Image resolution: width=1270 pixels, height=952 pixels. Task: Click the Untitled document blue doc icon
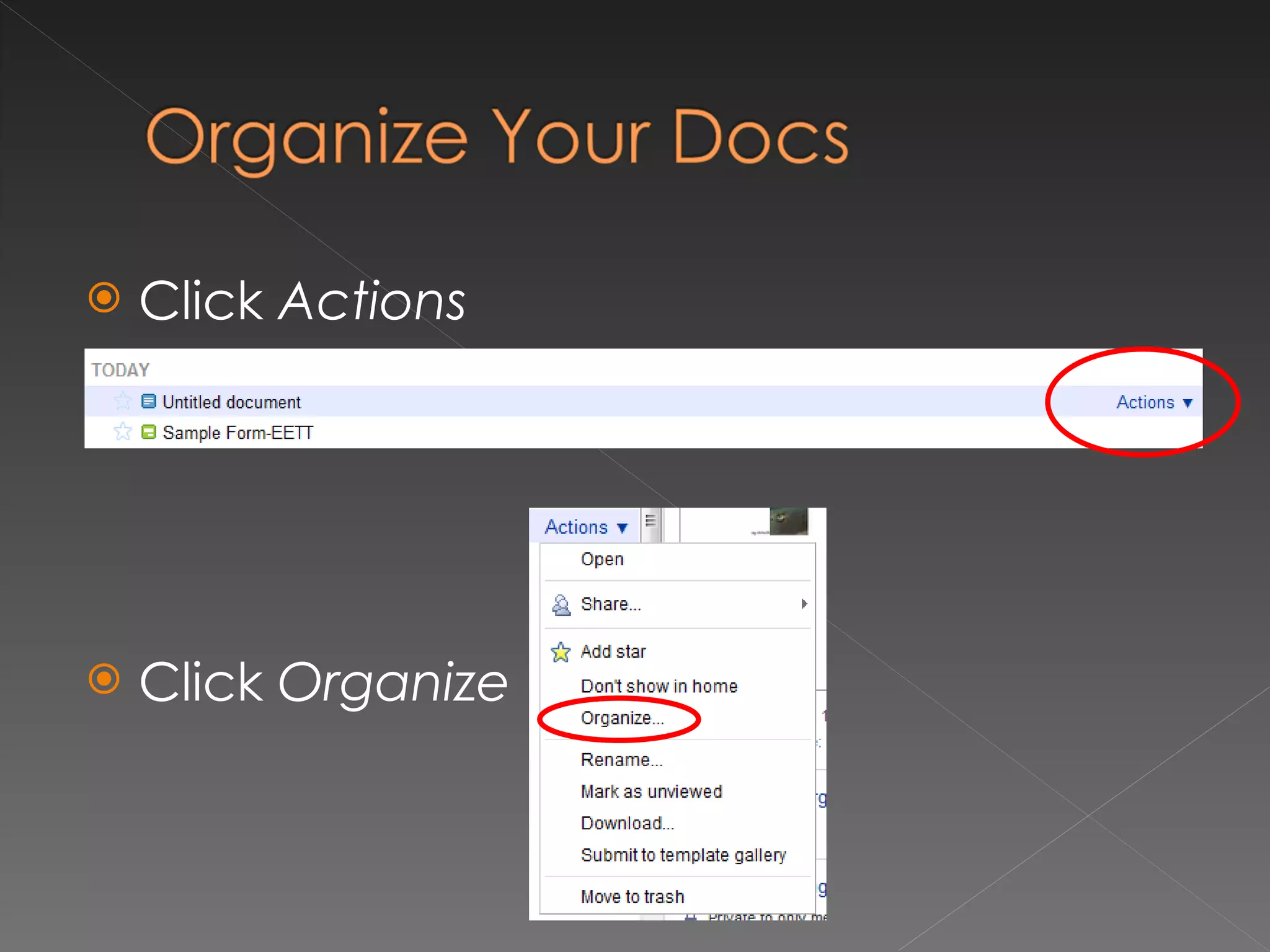coord(149,402)
